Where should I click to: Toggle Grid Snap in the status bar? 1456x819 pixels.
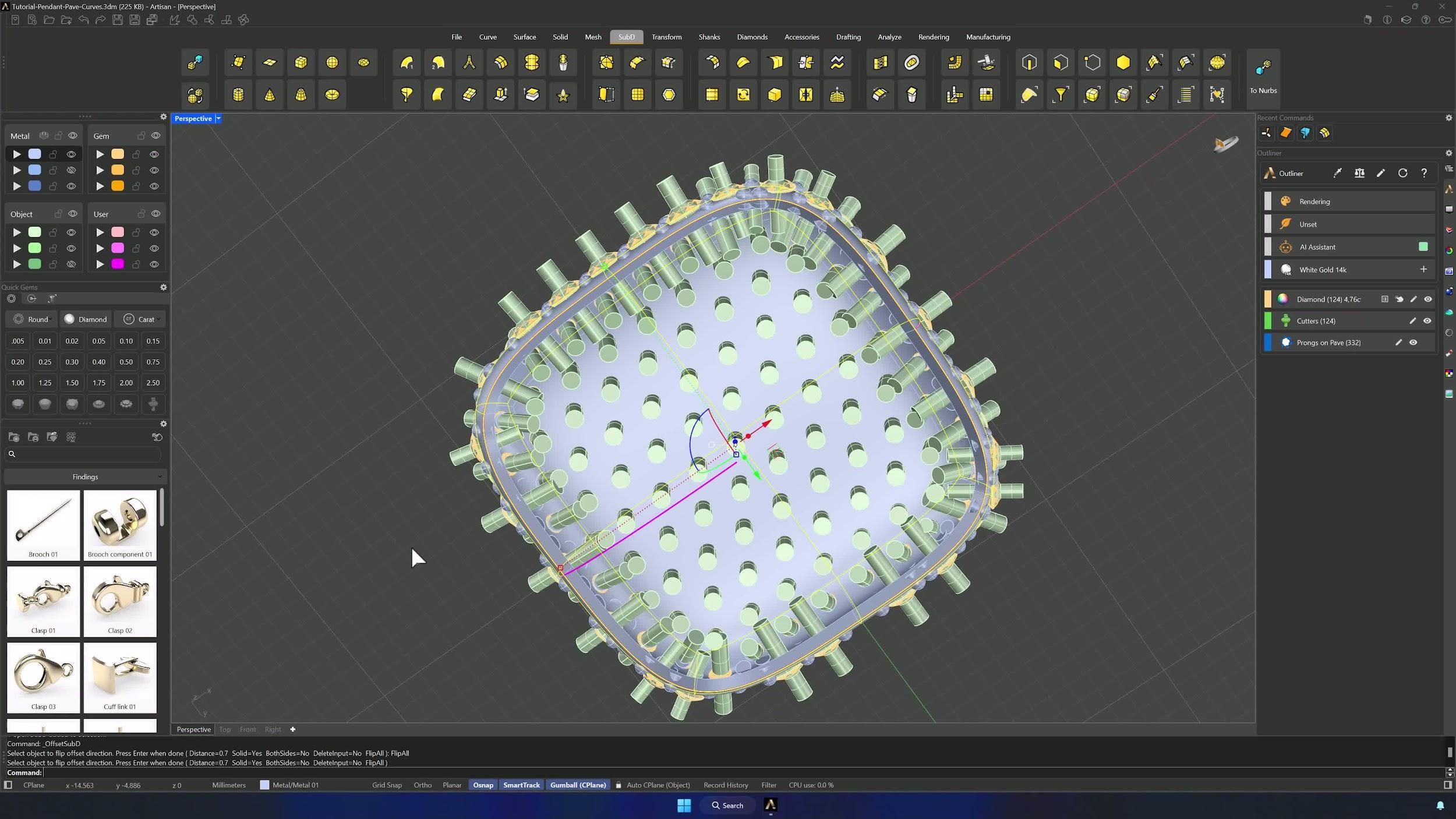coord(387,785)
